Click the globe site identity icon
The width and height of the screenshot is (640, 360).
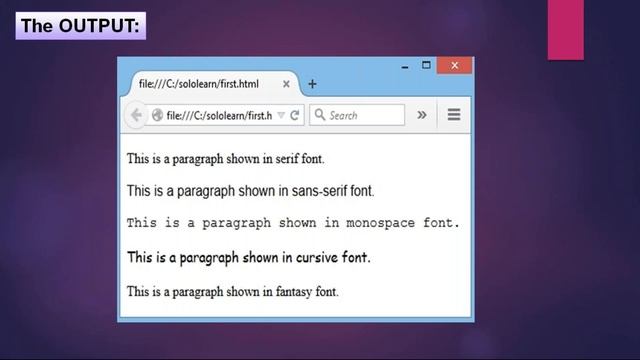click(x=157, y=116)
